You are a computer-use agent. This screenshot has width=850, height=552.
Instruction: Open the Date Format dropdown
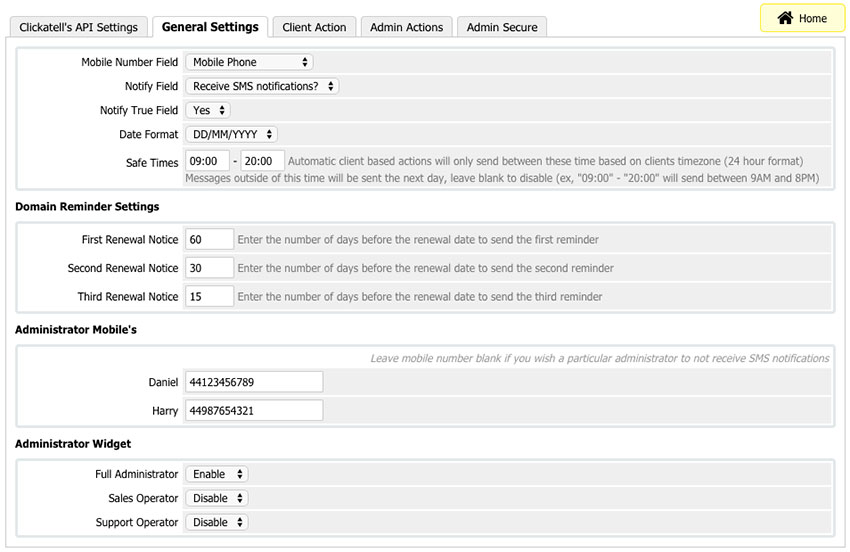tap(231, 134)
